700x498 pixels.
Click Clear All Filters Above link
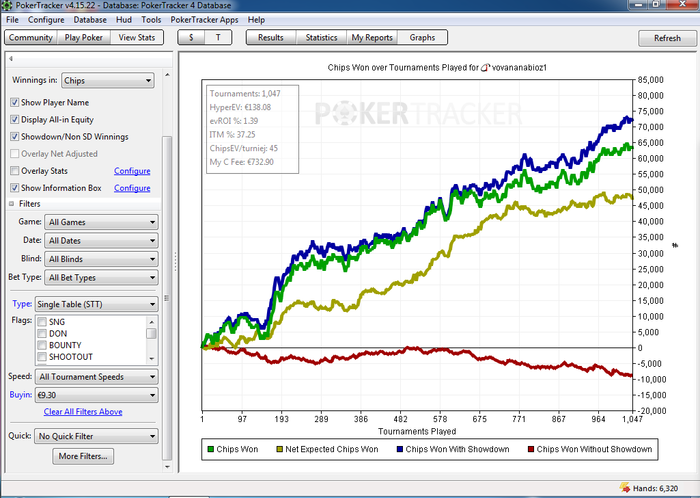click(83, 412)
